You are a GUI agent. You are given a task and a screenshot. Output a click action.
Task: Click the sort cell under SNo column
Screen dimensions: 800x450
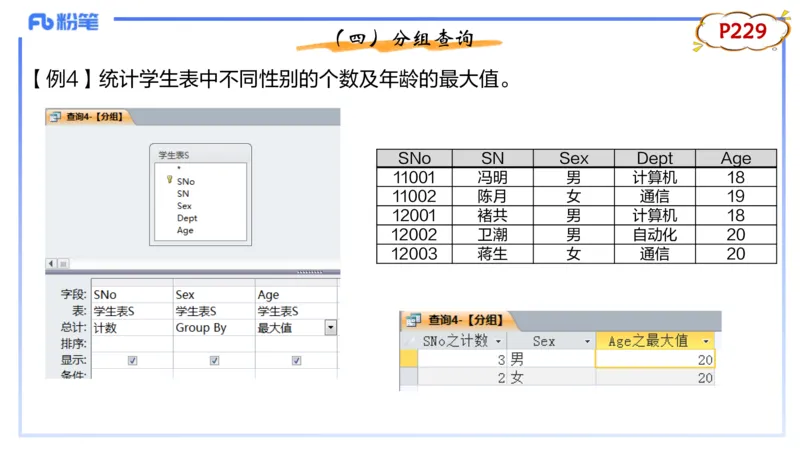tap(132, 344)
